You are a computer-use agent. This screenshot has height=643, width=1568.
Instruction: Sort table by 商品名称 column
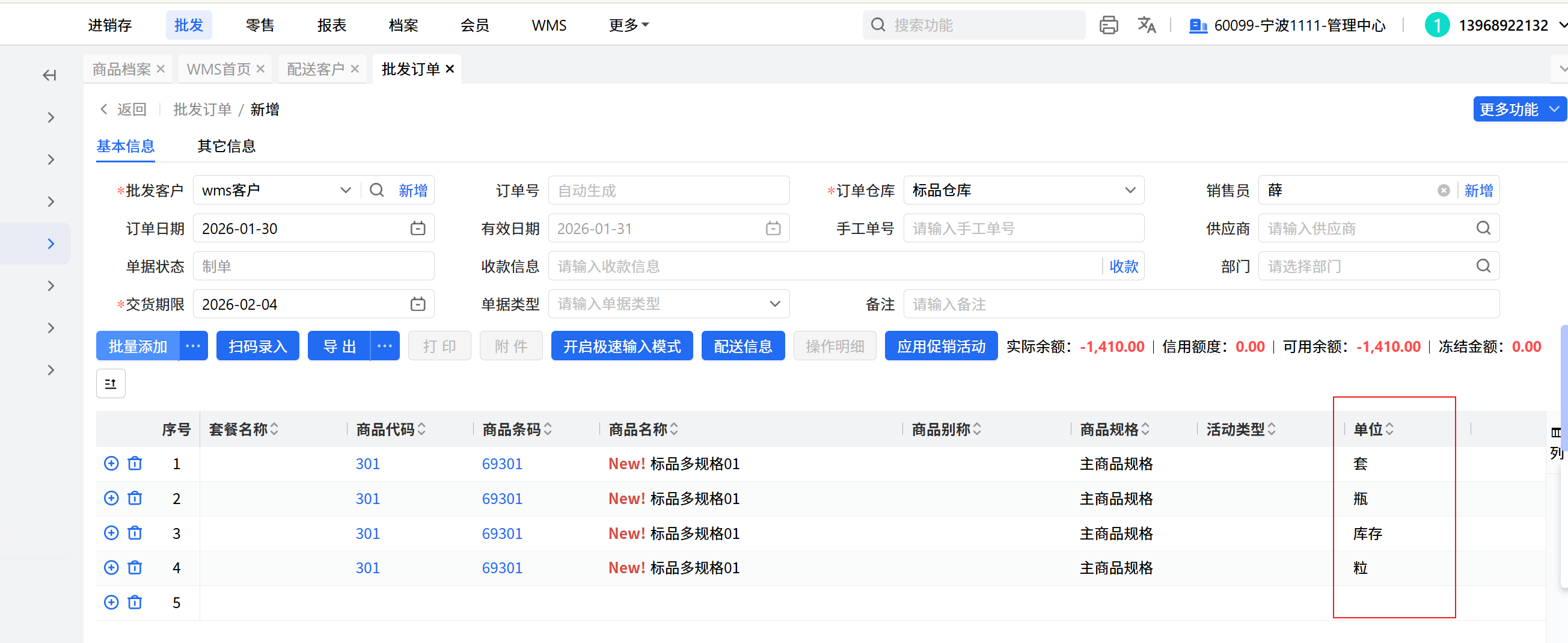click(x=674, y=429)
